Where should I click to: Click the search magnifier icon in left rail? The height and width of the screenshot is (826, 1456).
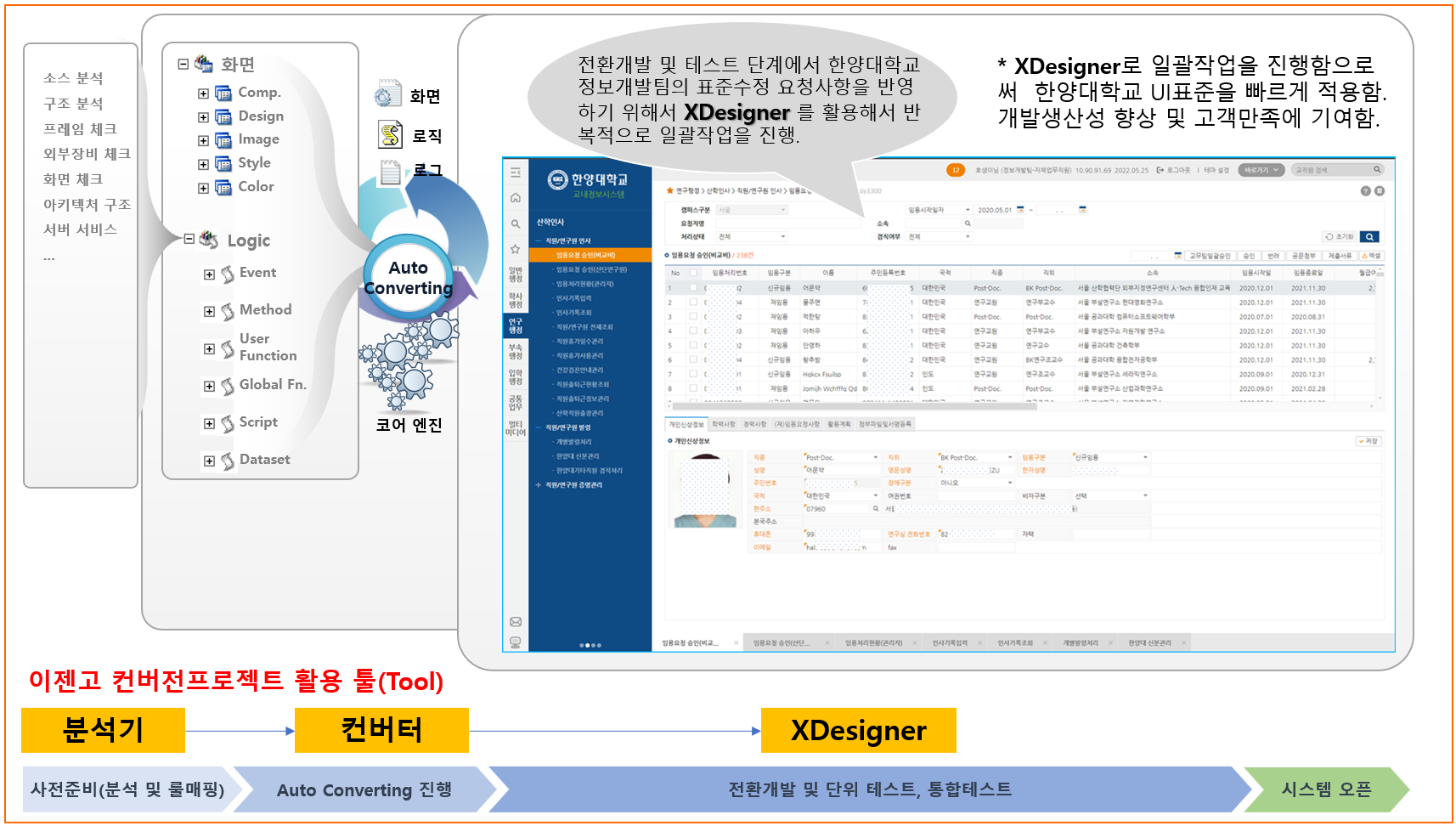(516, 223)
